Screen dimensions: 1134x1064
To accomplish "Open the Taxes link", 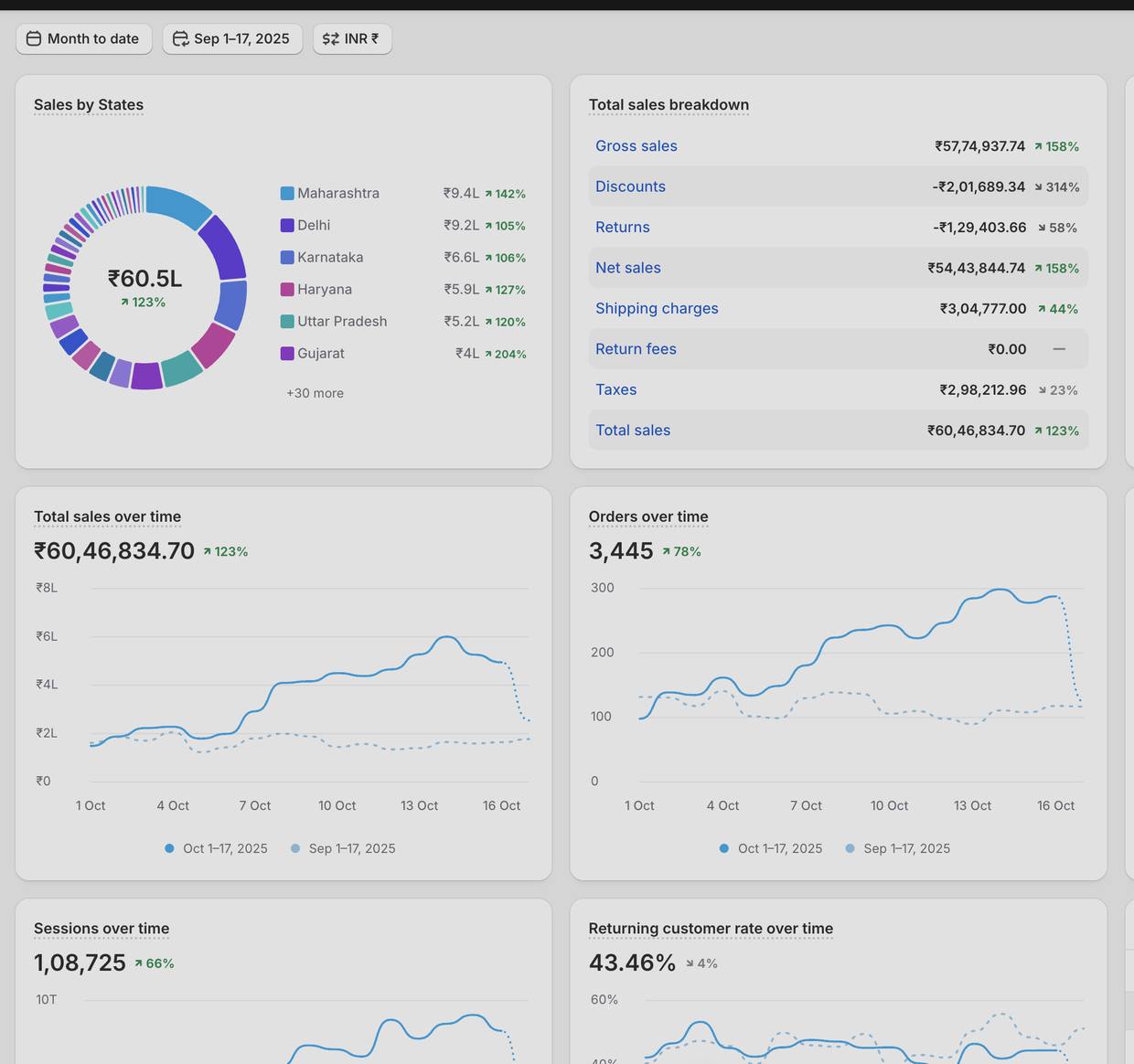I will tap(615, 390).
